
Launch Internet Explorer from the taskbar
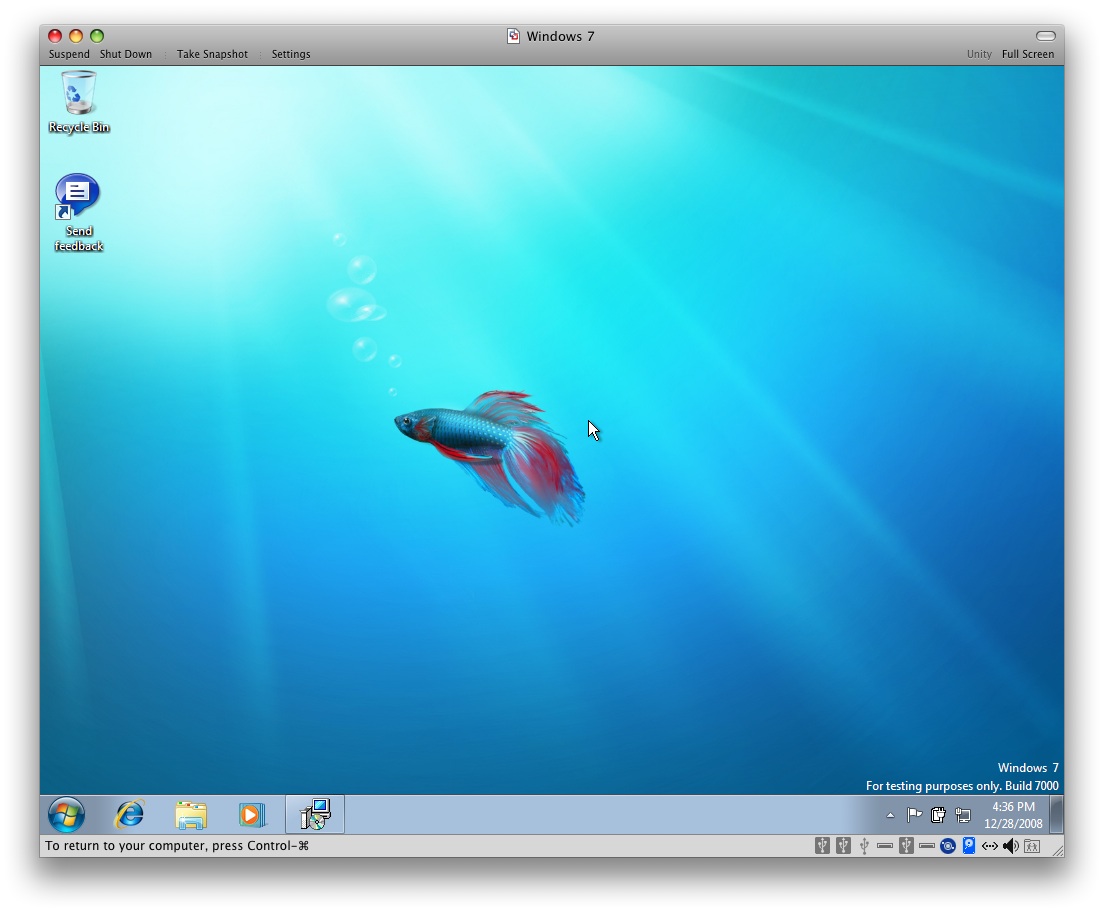pos(130,815)
